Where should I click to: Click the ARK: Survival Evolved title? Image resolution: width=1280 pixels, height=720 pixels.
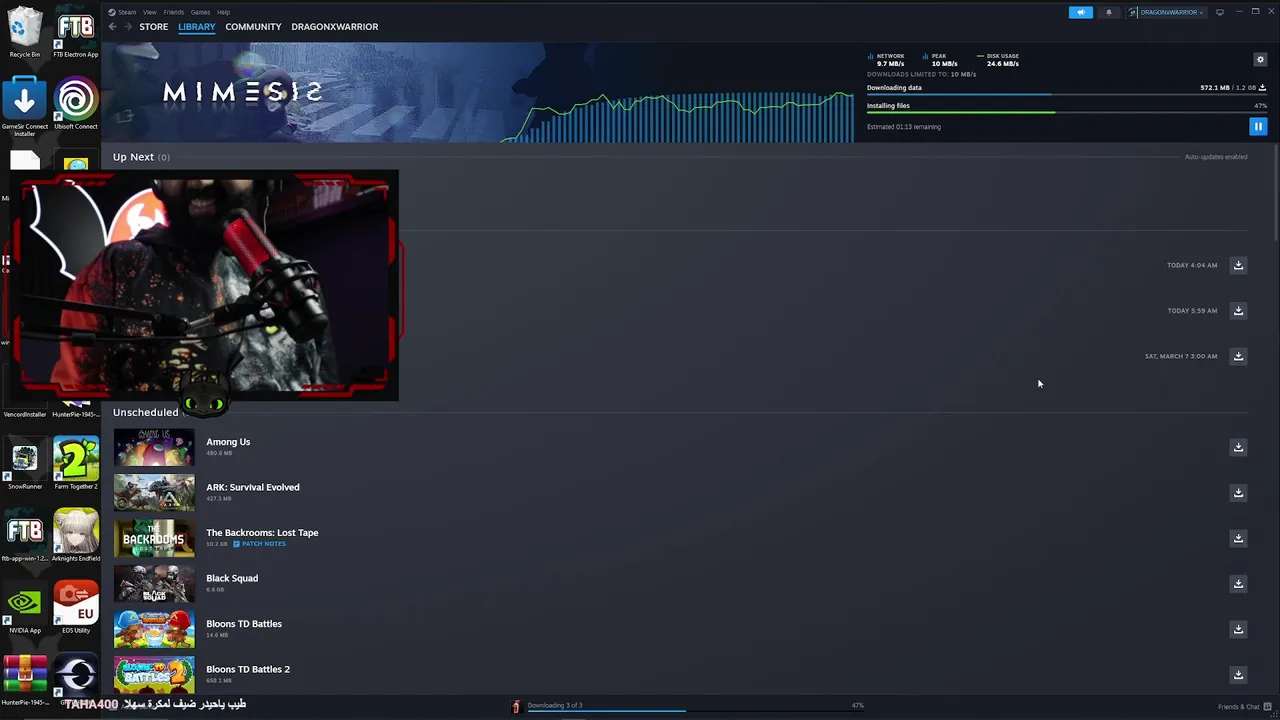253,487
